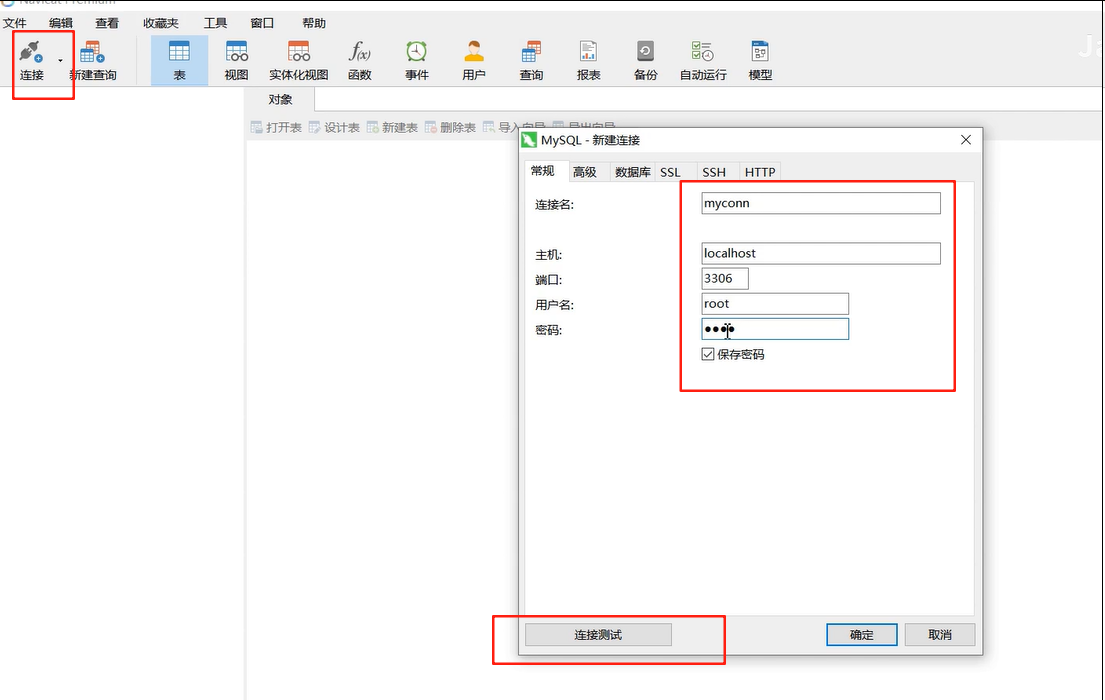Select the View (视图) toolbar icon

(236, 61)
